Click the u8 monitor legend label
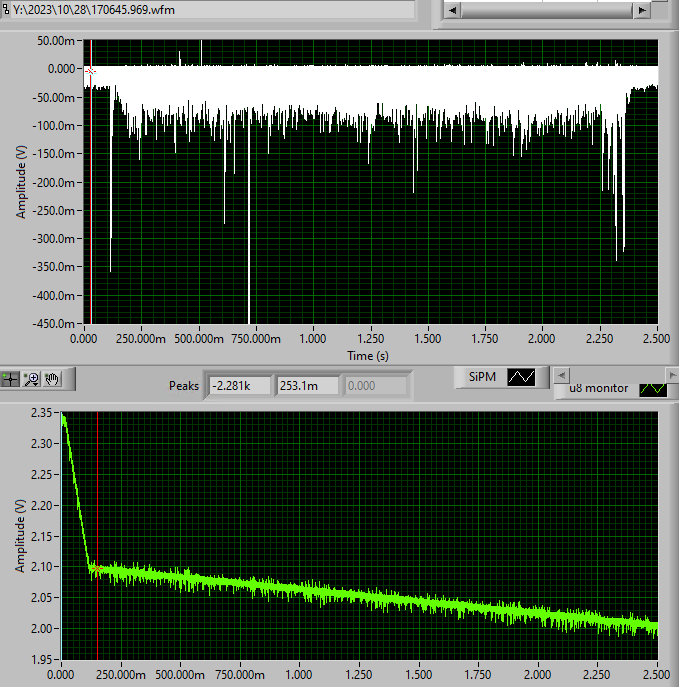This screenshot has width=679, height=687. [598, 389]
